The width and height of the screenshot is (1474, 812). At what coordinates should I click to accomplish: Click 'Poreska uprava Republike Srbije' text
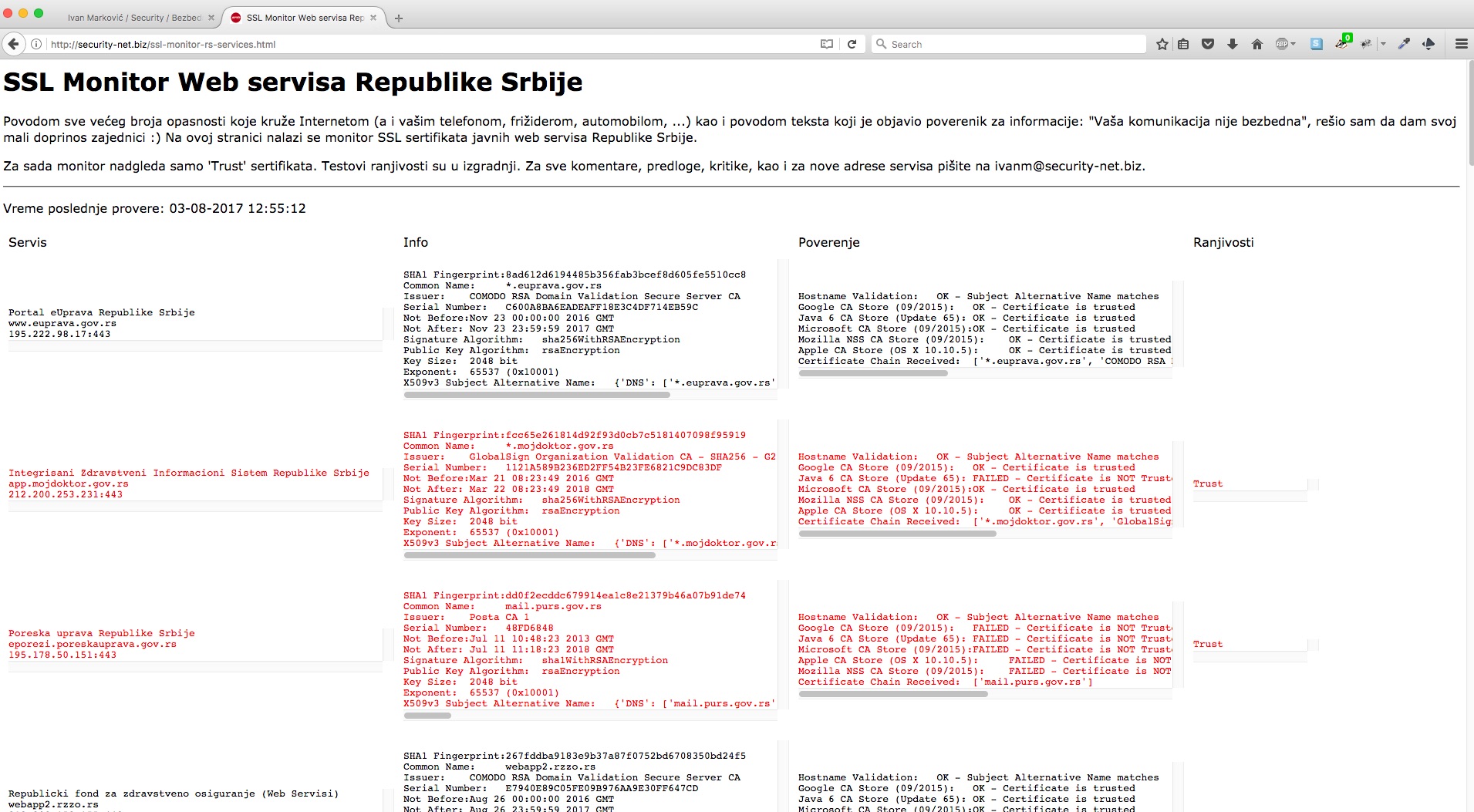coord(102,633)
